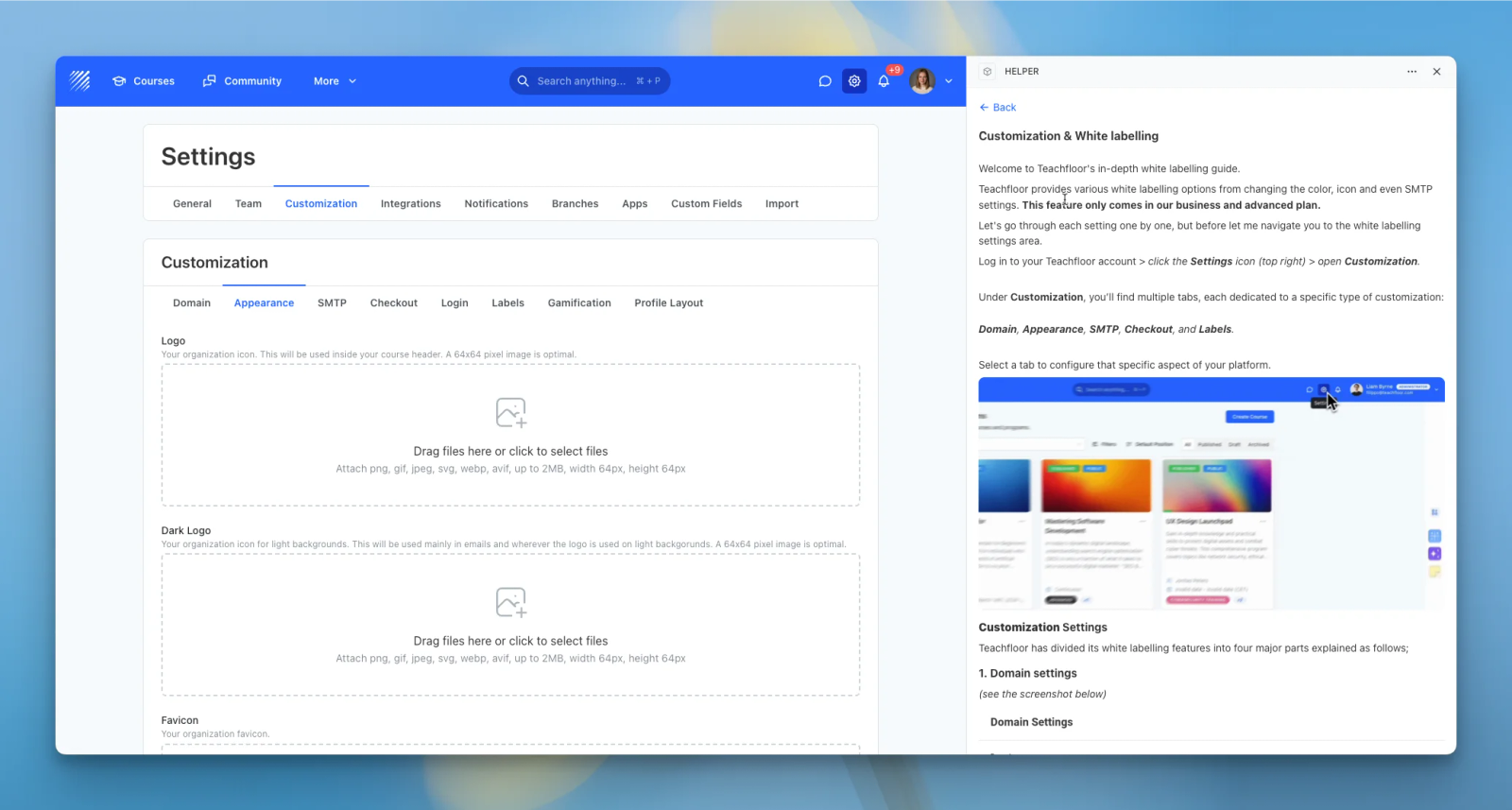Click the user profile avatar
1512x810 pixels.
[922, 81]
